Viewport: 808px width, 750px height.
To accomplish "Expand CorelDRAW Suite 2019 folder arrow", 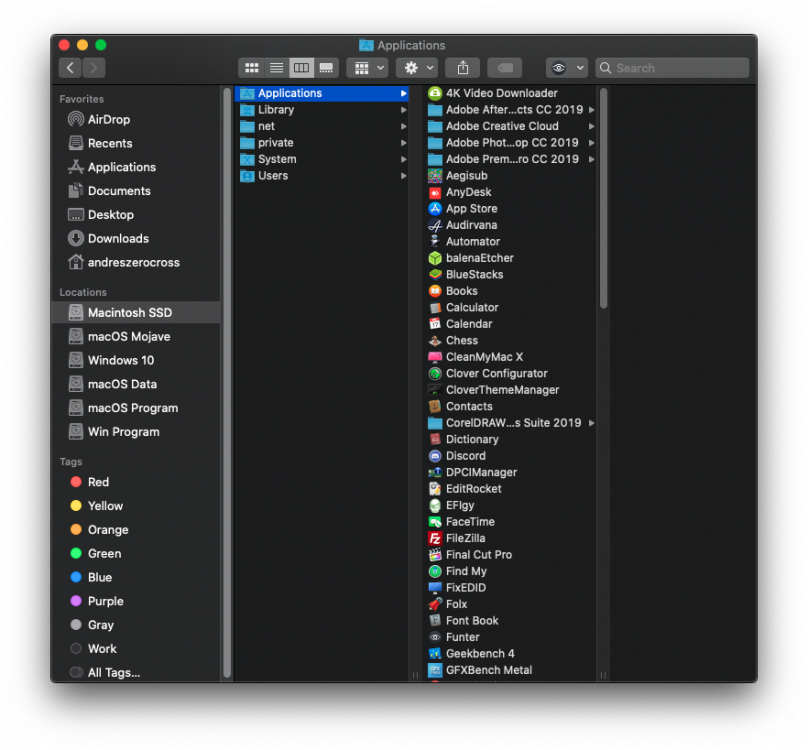I will coord(592,423).
